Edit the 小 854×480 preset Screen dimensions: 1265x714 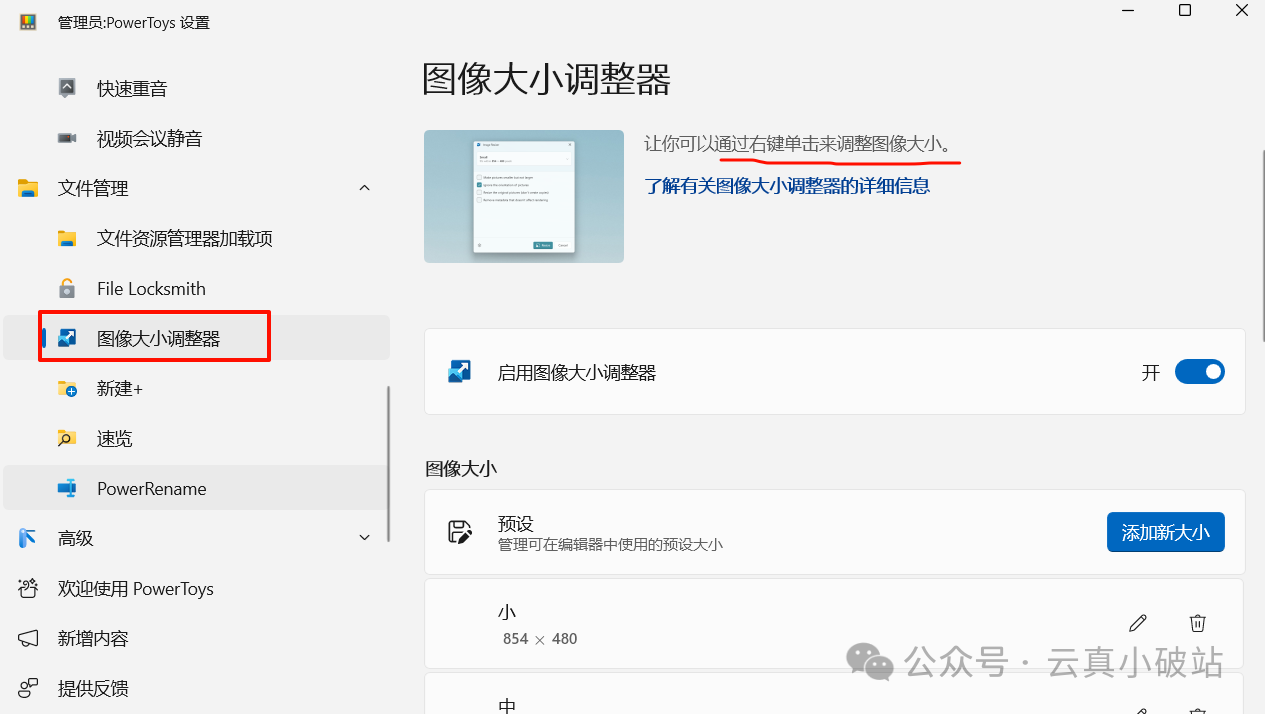coord(1137,623)
